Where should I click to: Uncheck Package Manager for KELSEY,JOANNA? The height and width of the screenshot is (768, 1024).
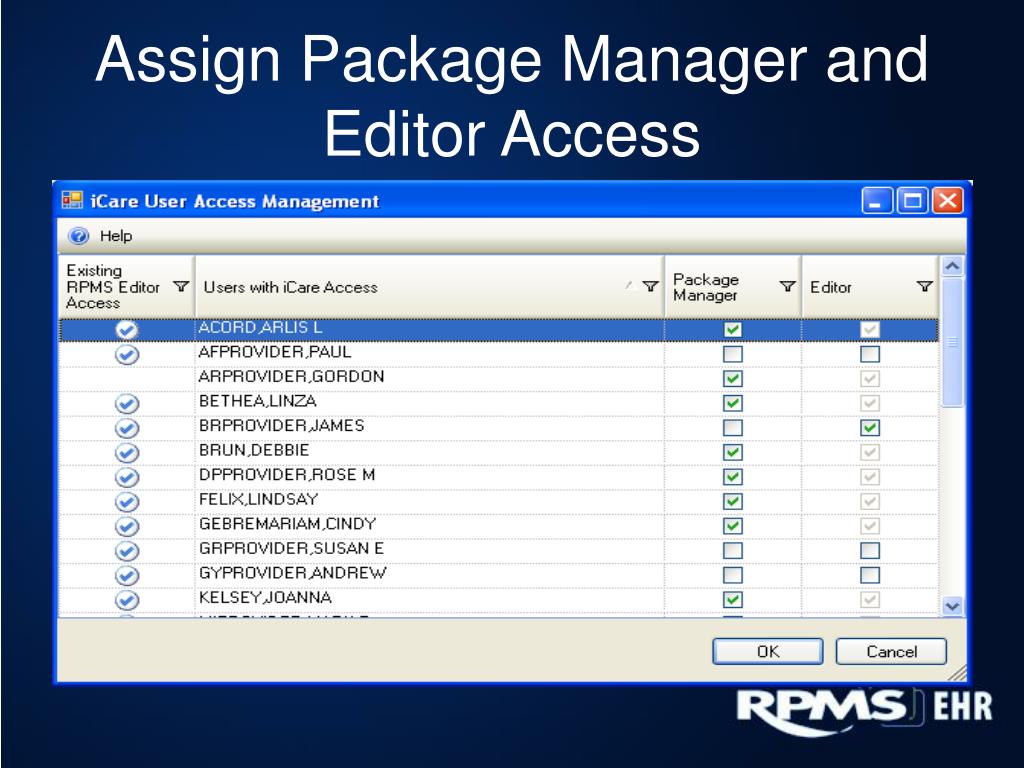733,600
